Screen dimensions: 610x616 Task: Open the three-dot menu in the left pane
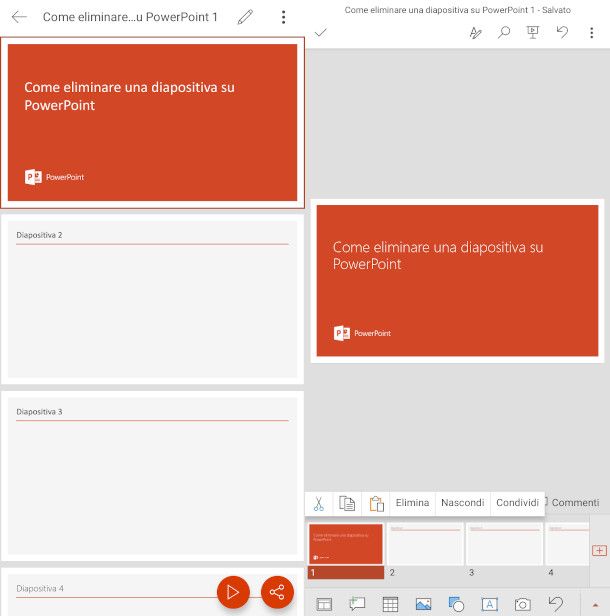tap(283, 17)
